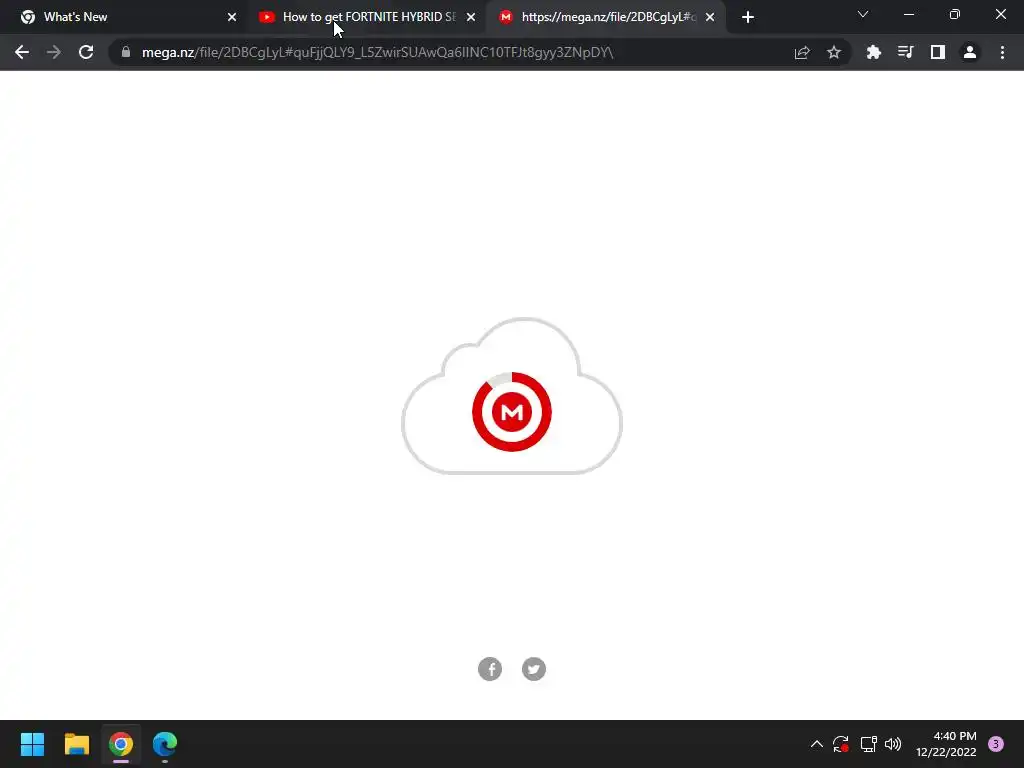Launch Microsoft Edge from the taskbar
1024x768 pixels.
tap(165, 744)
